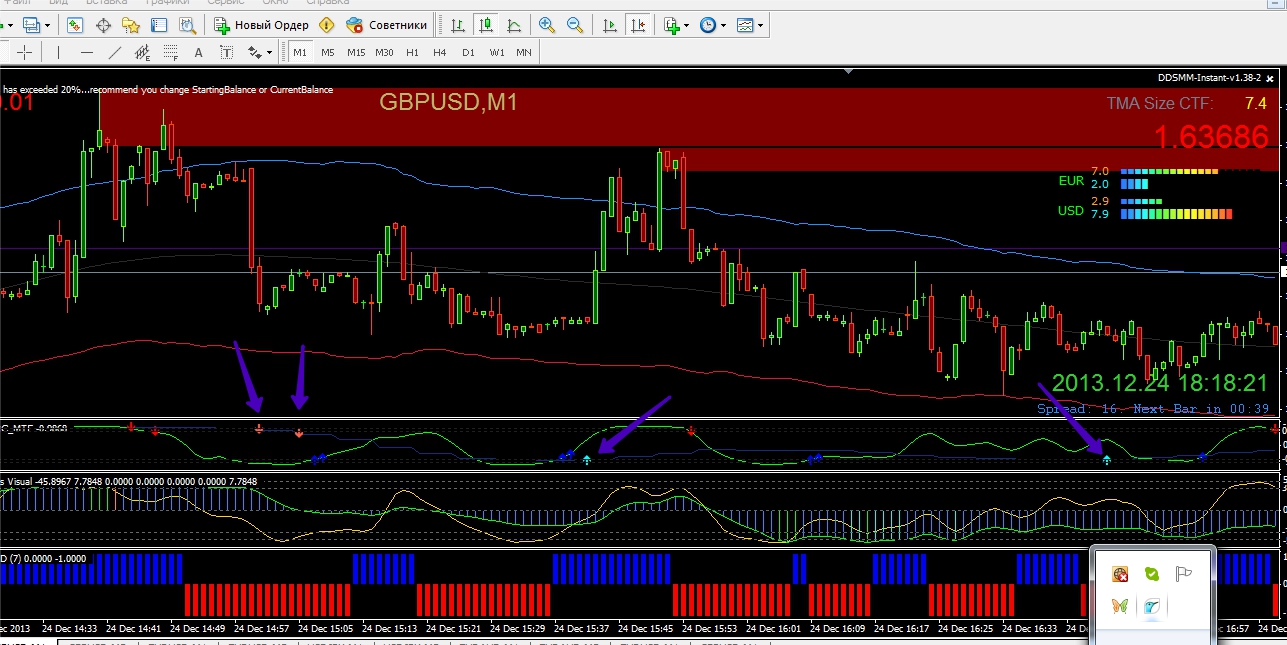Expand the Arrows objects dropdown
Screen dimensions: 1287x645
pyautogui.click(x=269, y=52)
